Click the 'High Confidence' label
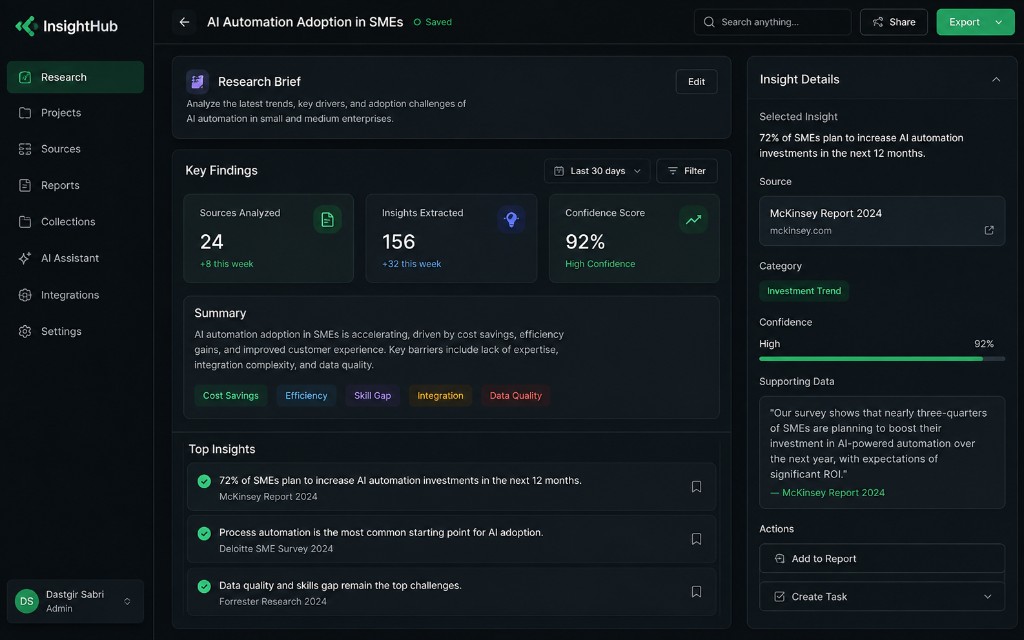 tap(600, 264)
